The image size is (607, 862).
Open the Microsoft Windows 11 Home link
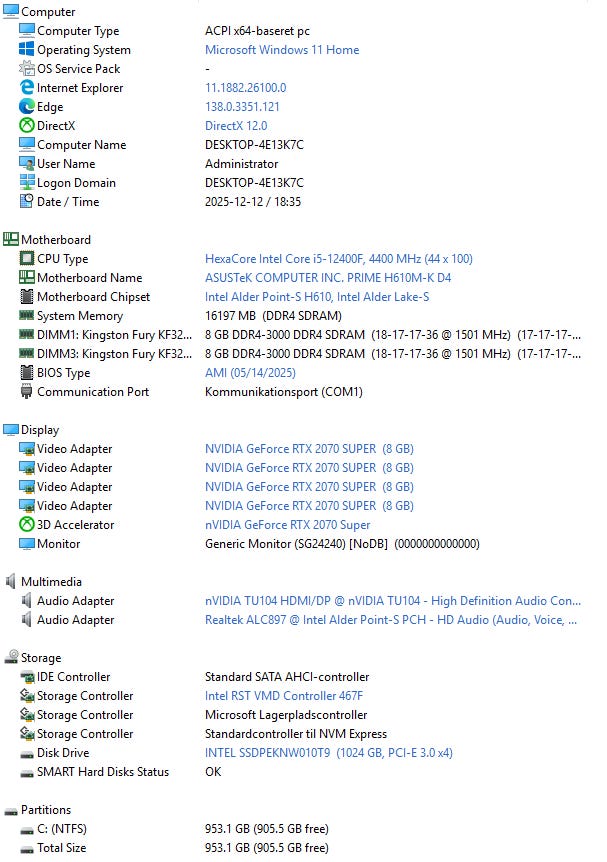pos(282,49)
